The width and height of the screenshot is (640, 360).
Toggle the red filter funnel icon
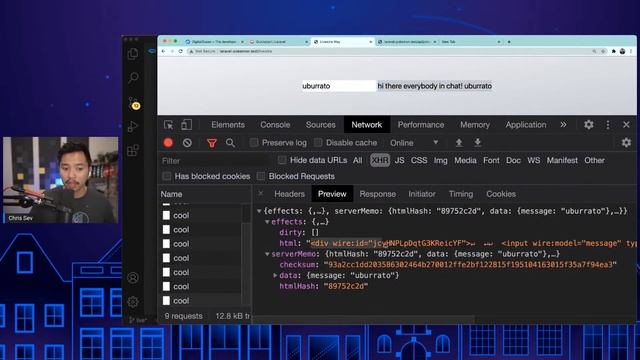211,143
